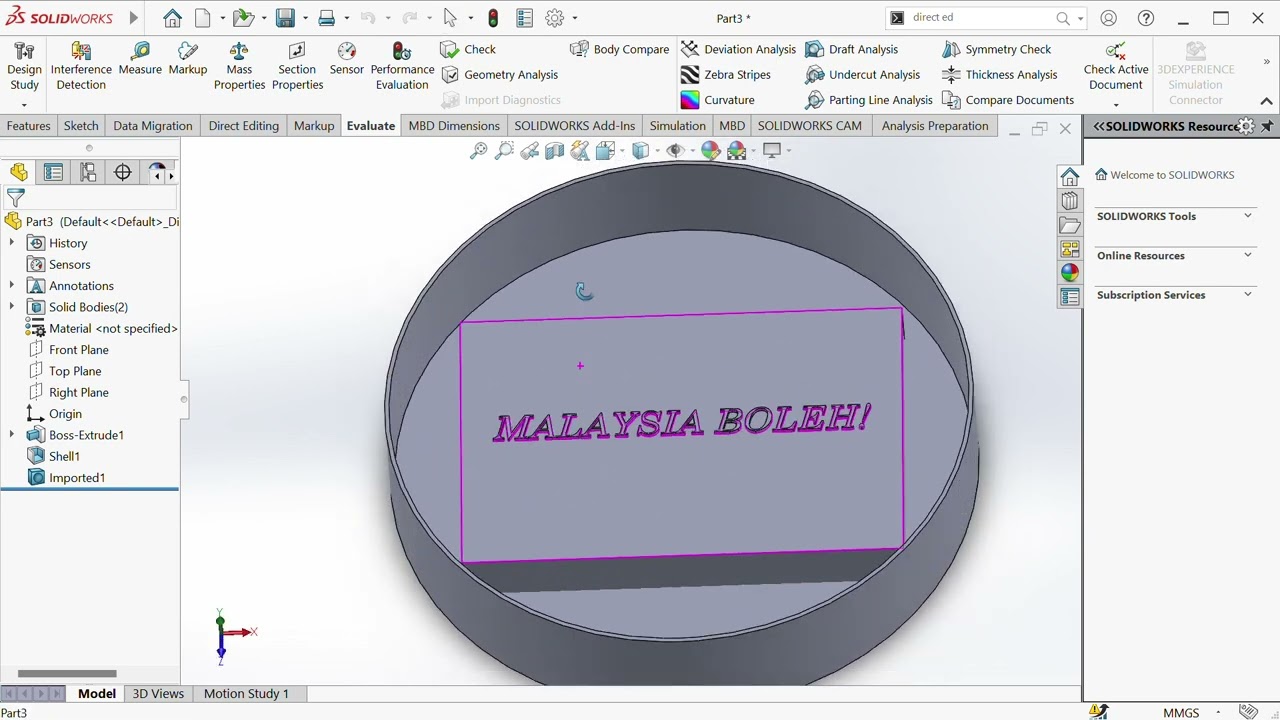Toggle Undercut Analysis
The image size is (1280, 720).
click(x=863, y=75)
